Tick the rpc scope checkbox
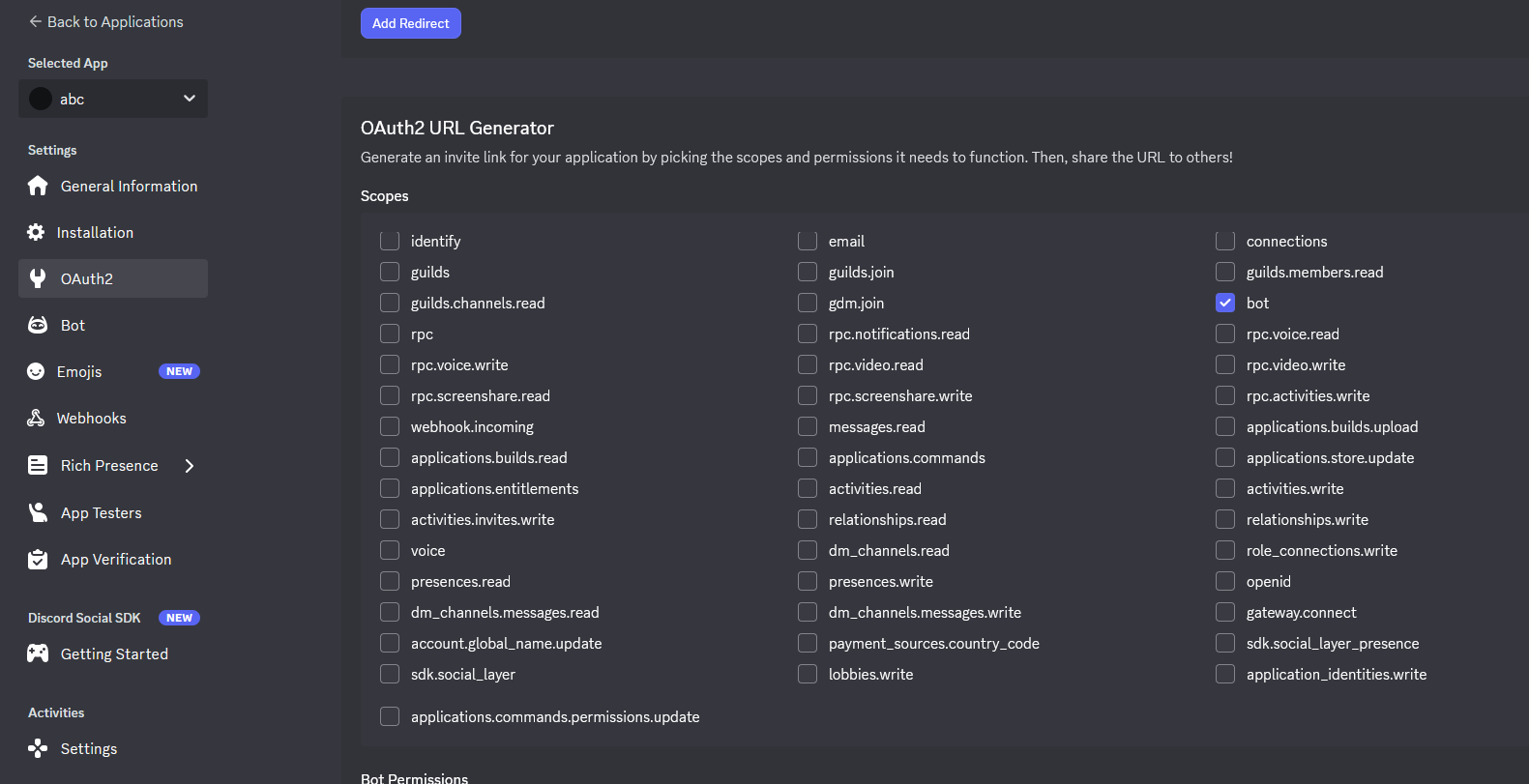Image resolution: width=1529 pixels, height=784 pixels. pos(390,334)
